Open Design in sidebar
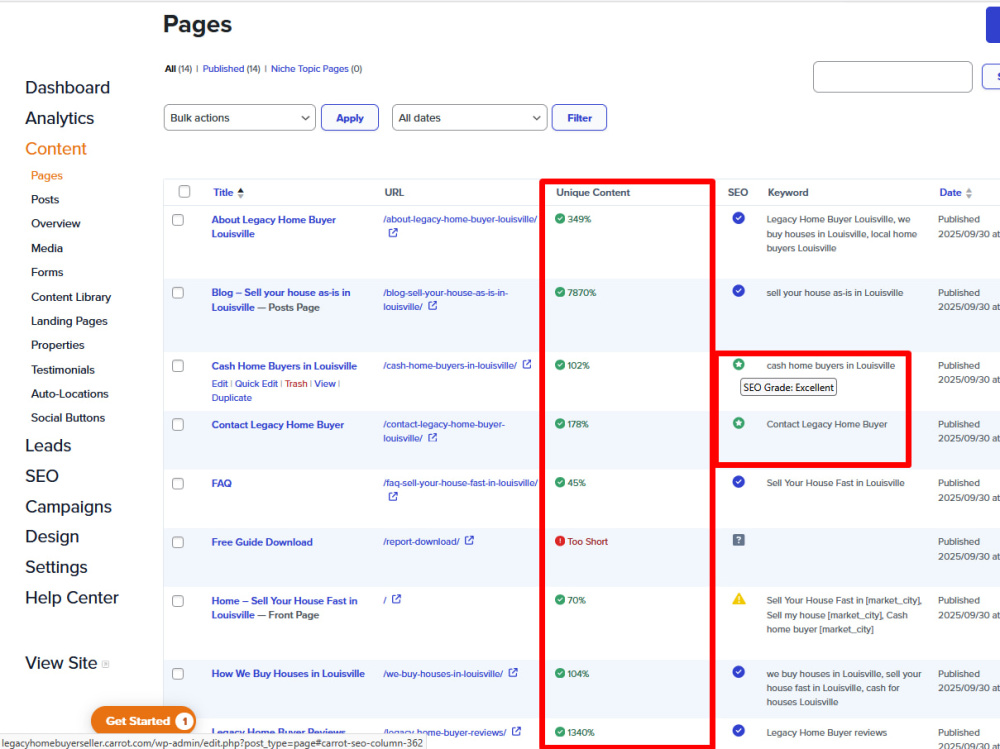 tap(52, 537)
